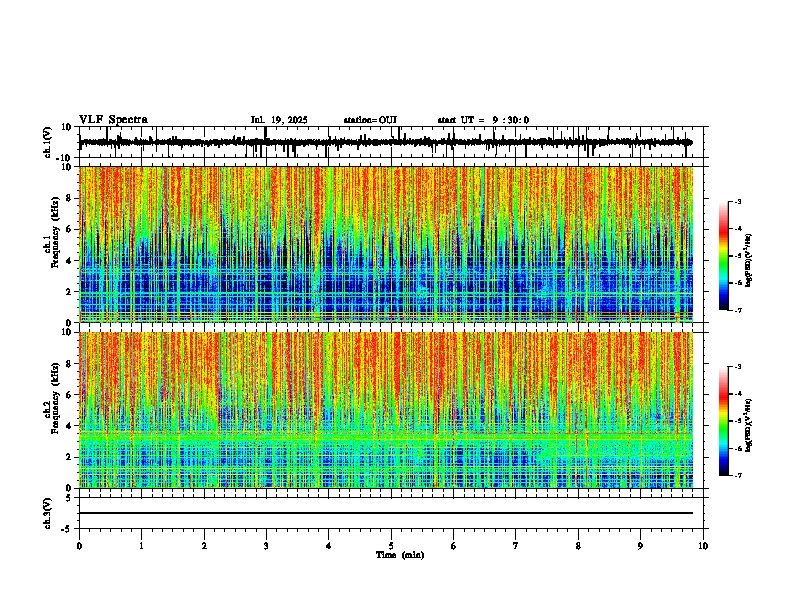The height and width of the screenshot is (612, 792).
Task: Click the log(PSD) label beside ch.2 colorbar
Action: click(749, 425)
